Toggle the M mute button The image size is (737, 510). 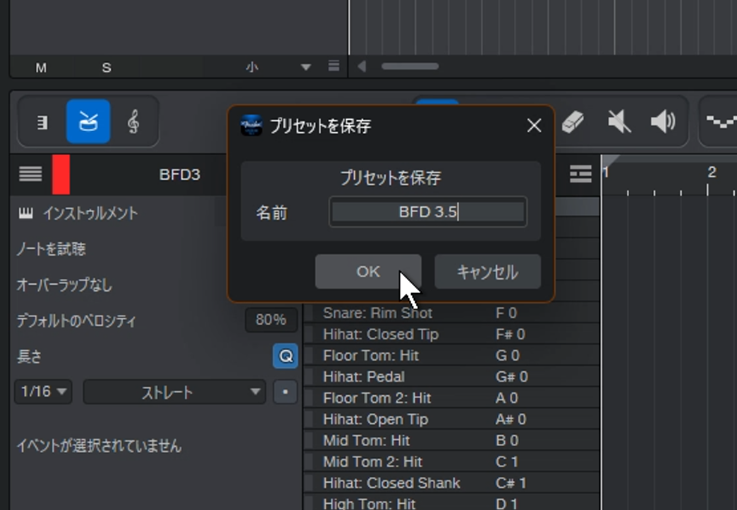[41, 68]
